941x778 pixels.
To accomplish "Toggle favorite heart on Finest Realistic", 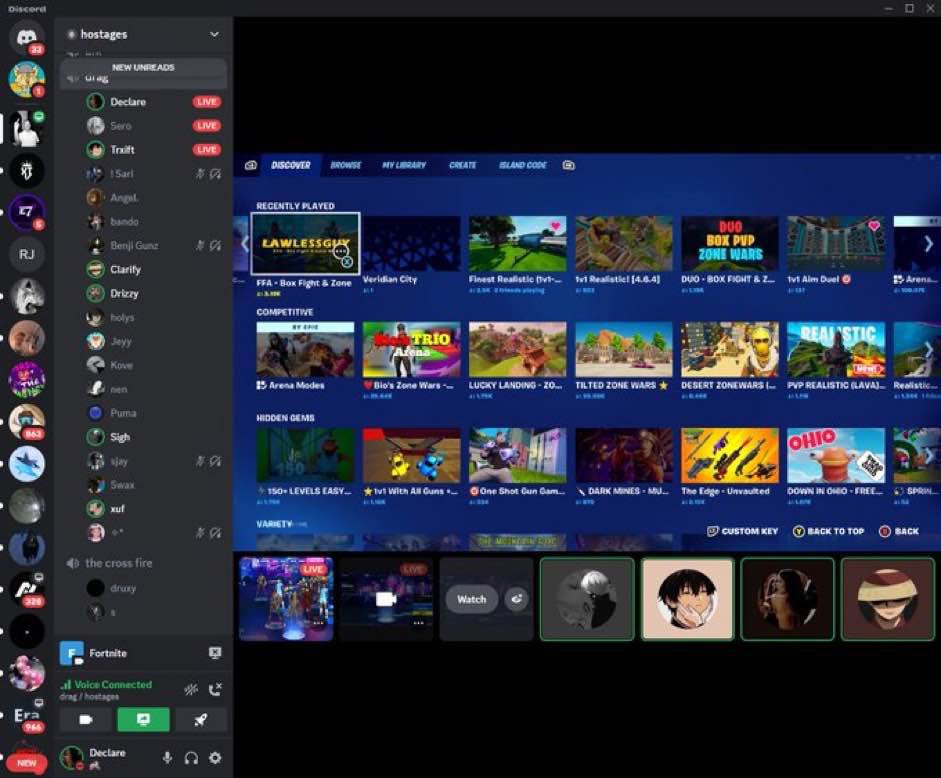I will [556, 226].
